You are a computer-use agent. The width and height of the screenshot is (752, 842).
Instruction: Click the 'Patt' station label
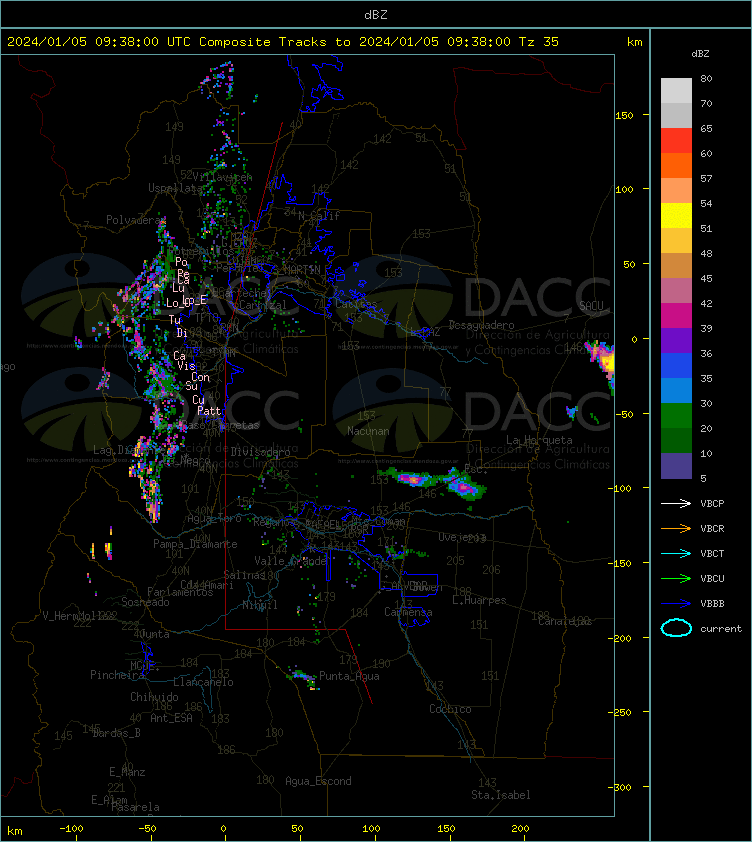(209, 411)
